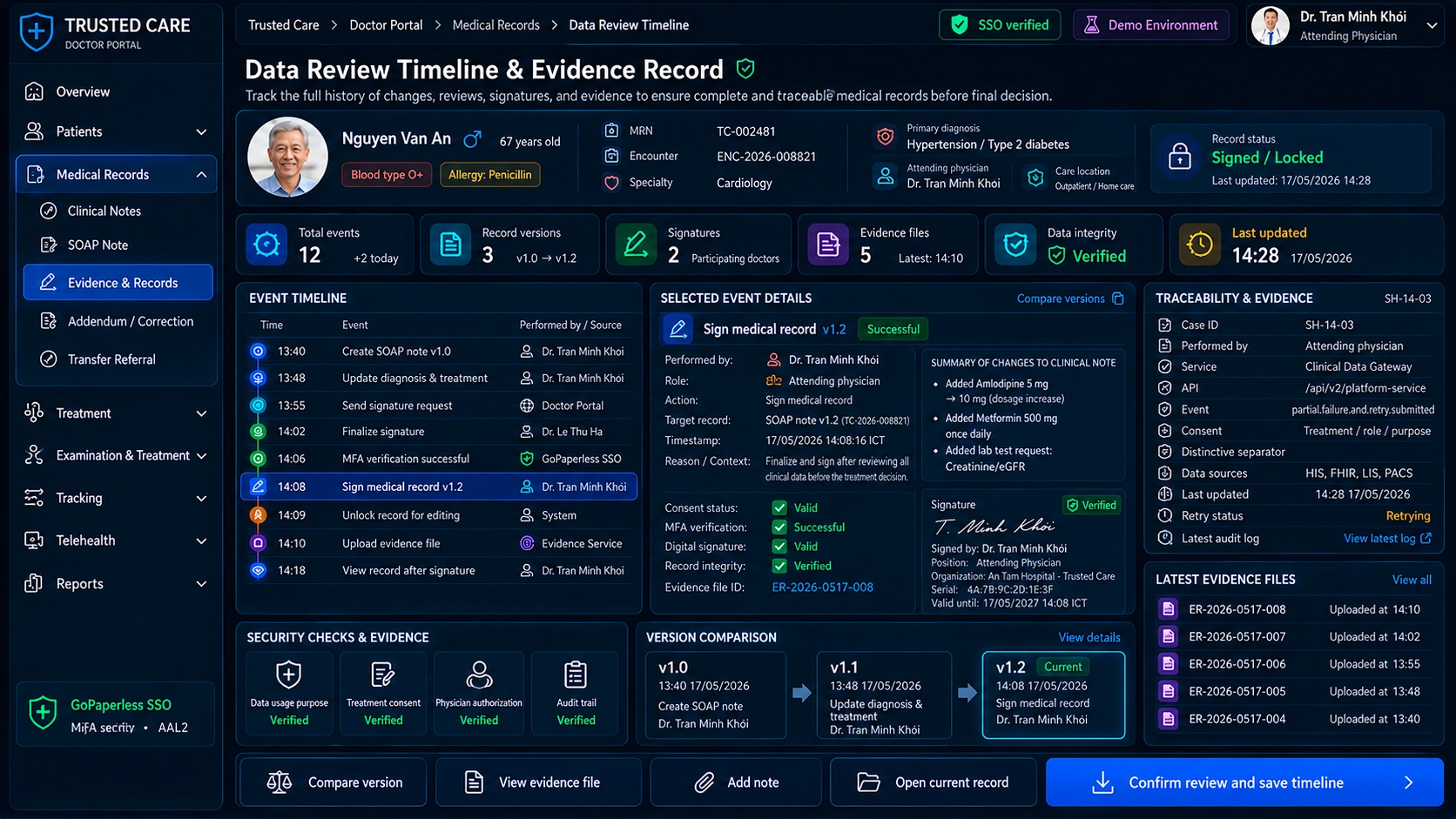Collapse the Medical Records sidebar section

point(201,175)
